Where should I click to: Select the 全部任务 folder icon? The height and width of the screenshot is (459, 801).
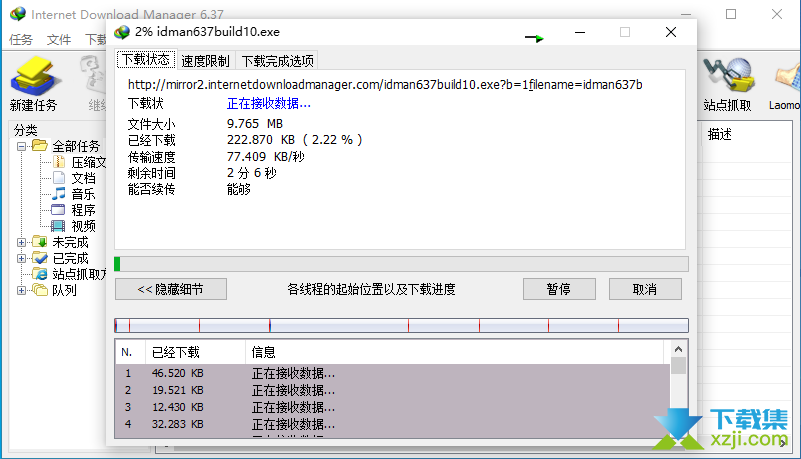40,146
